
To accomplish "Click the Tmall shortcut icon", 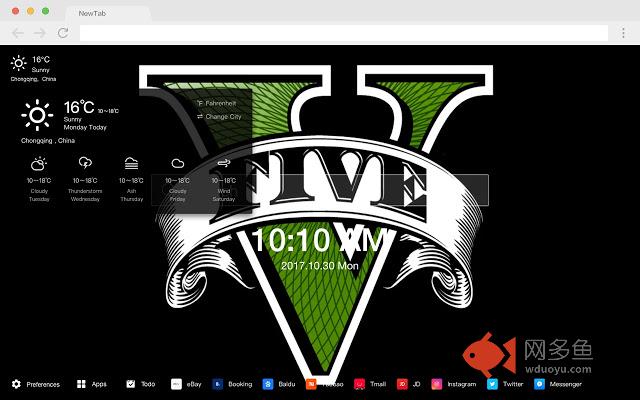I will (358, 384).
